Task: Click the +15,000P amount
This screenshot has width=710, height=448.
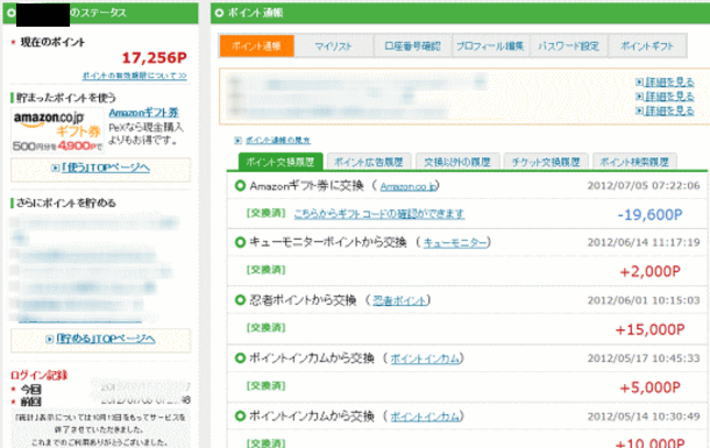Action: pyautogui.click(x=650, y=329)
